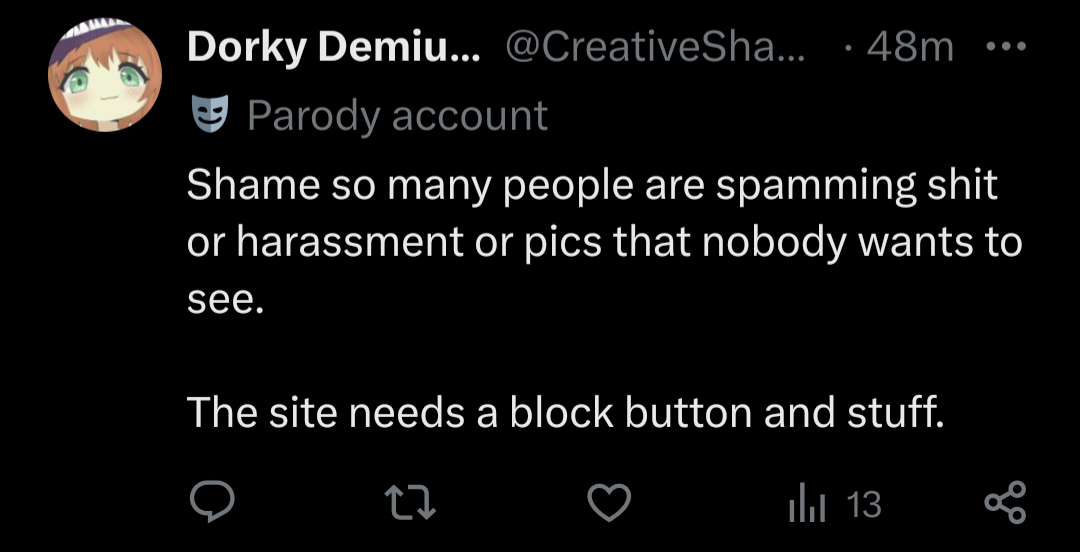Click the "Parody account" label

click(x=397, y=117)
